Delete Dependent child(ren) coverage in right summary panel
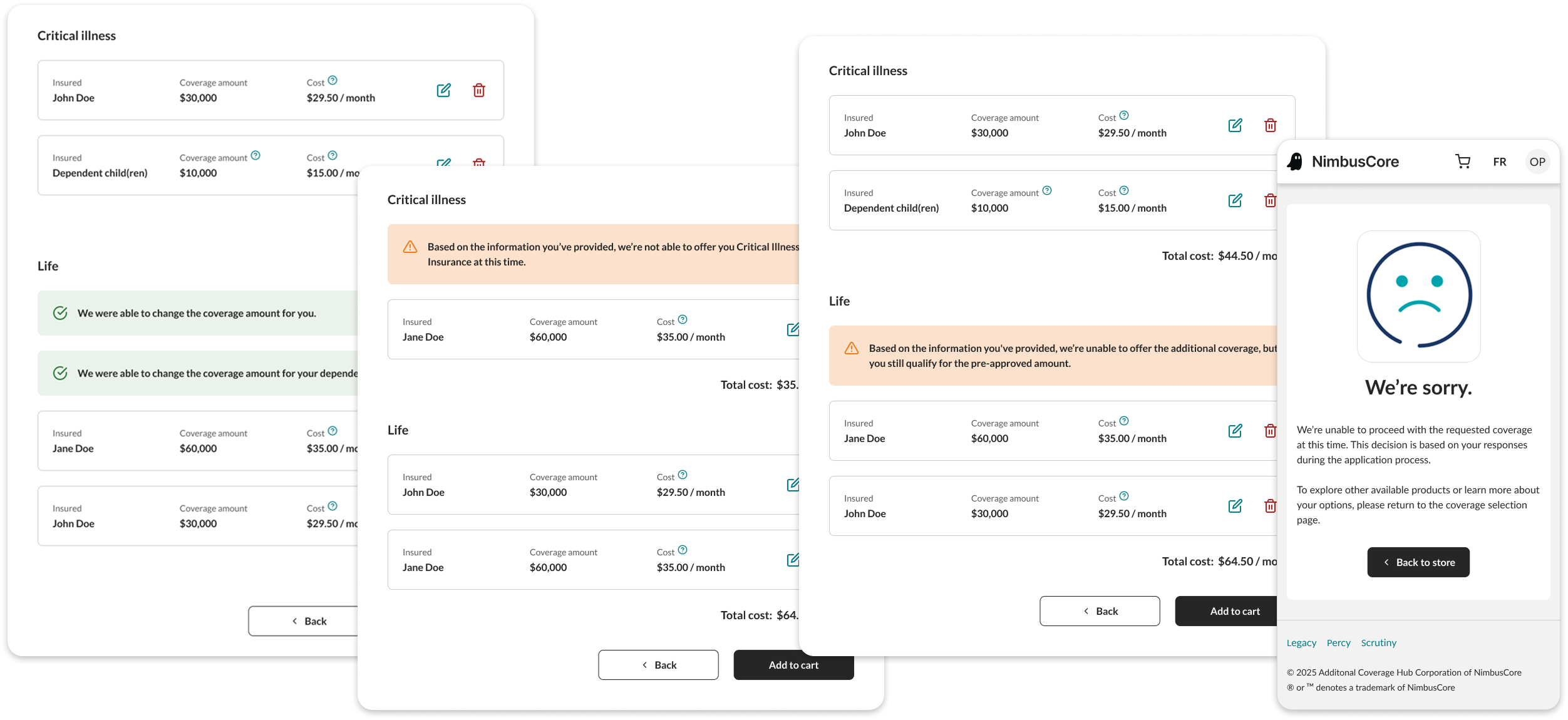 click(1270, 200)
